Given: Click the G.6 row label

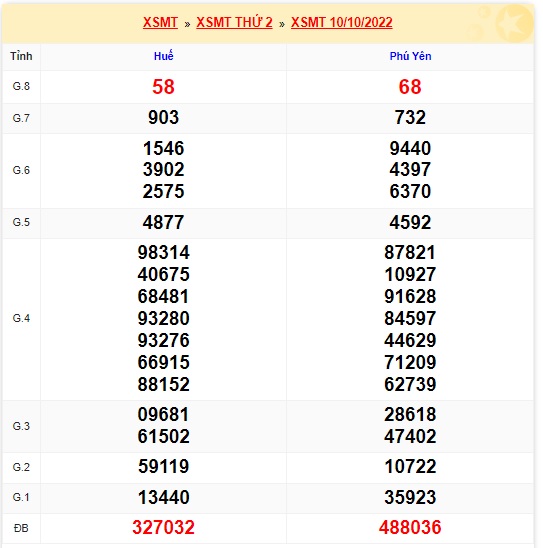Looking at the screenshot, I should pyautogui.click(x=21, y=170).
